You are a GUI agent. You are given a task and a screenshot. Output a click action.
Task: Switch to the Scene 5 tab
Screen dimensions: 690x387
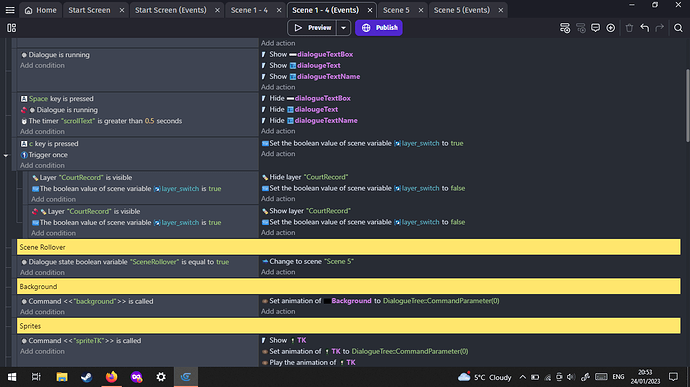[396, 10]
